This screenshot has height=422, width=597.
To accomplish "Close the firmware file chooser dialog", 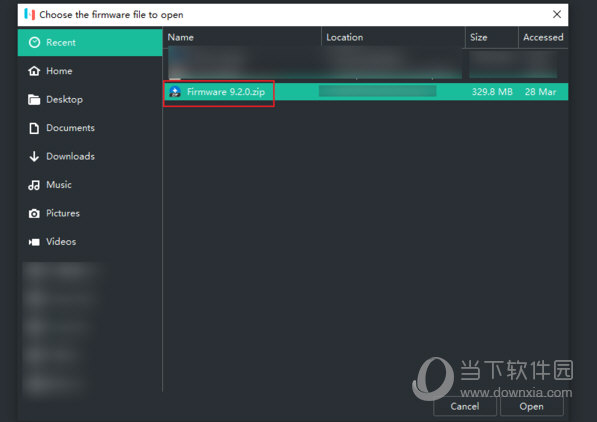I will tap(557, 14).
